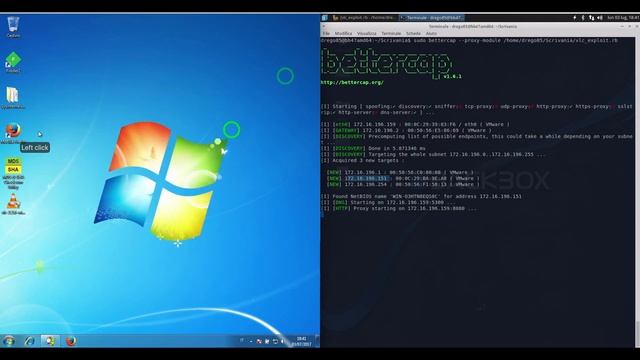Click the Windows taskbar clock
Viewport: 640px width, 360px height.
[x=301, y=341]
